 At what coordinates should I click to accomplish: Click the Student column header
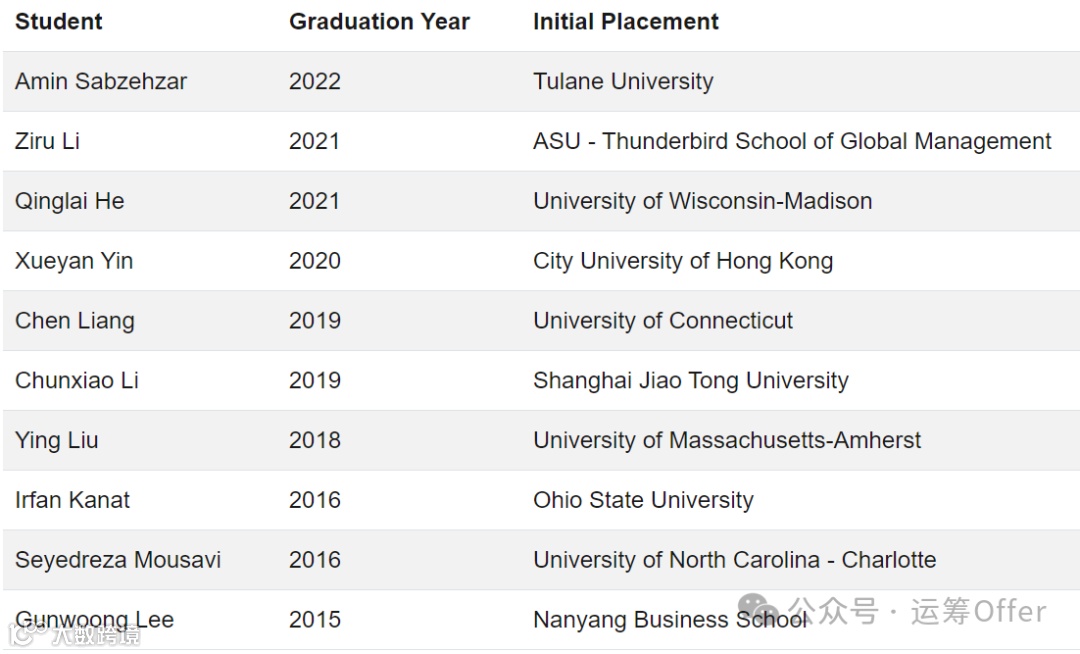[59, 21]
